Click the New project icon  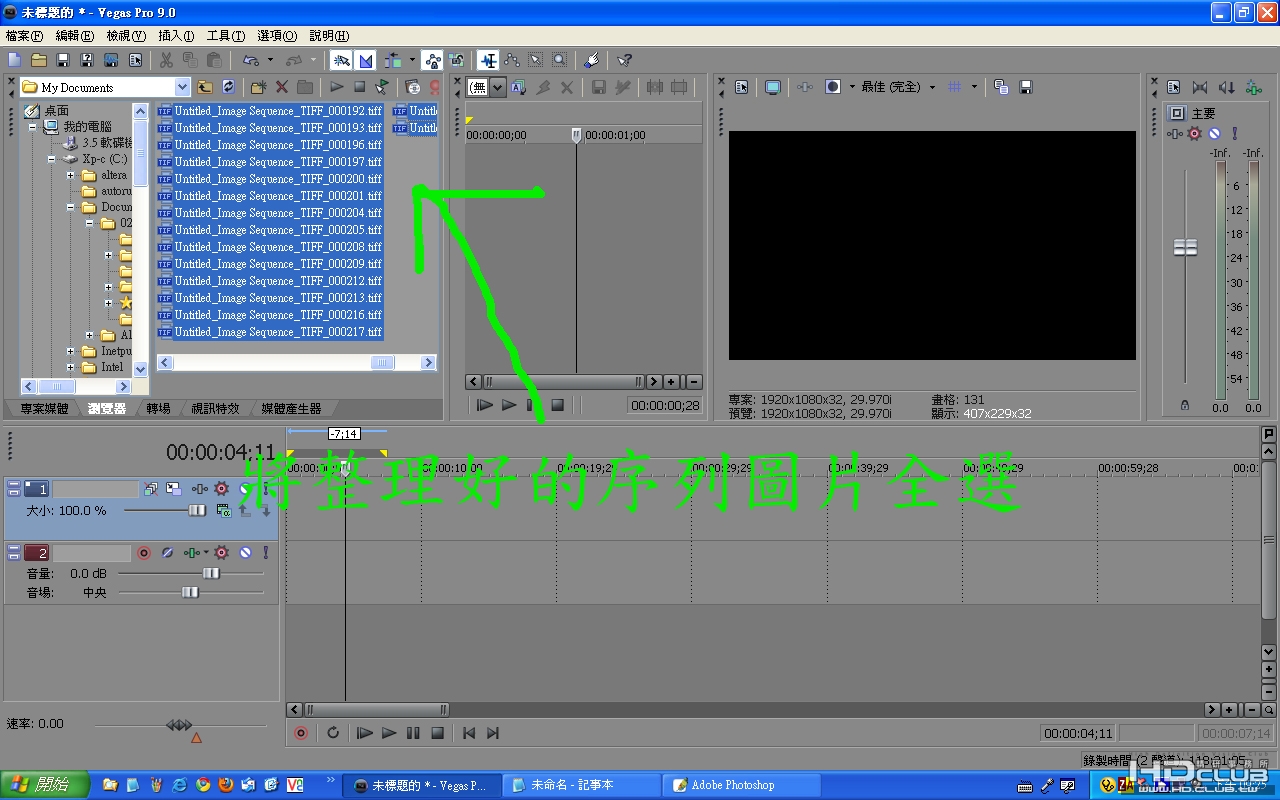[x=14, y=60]
